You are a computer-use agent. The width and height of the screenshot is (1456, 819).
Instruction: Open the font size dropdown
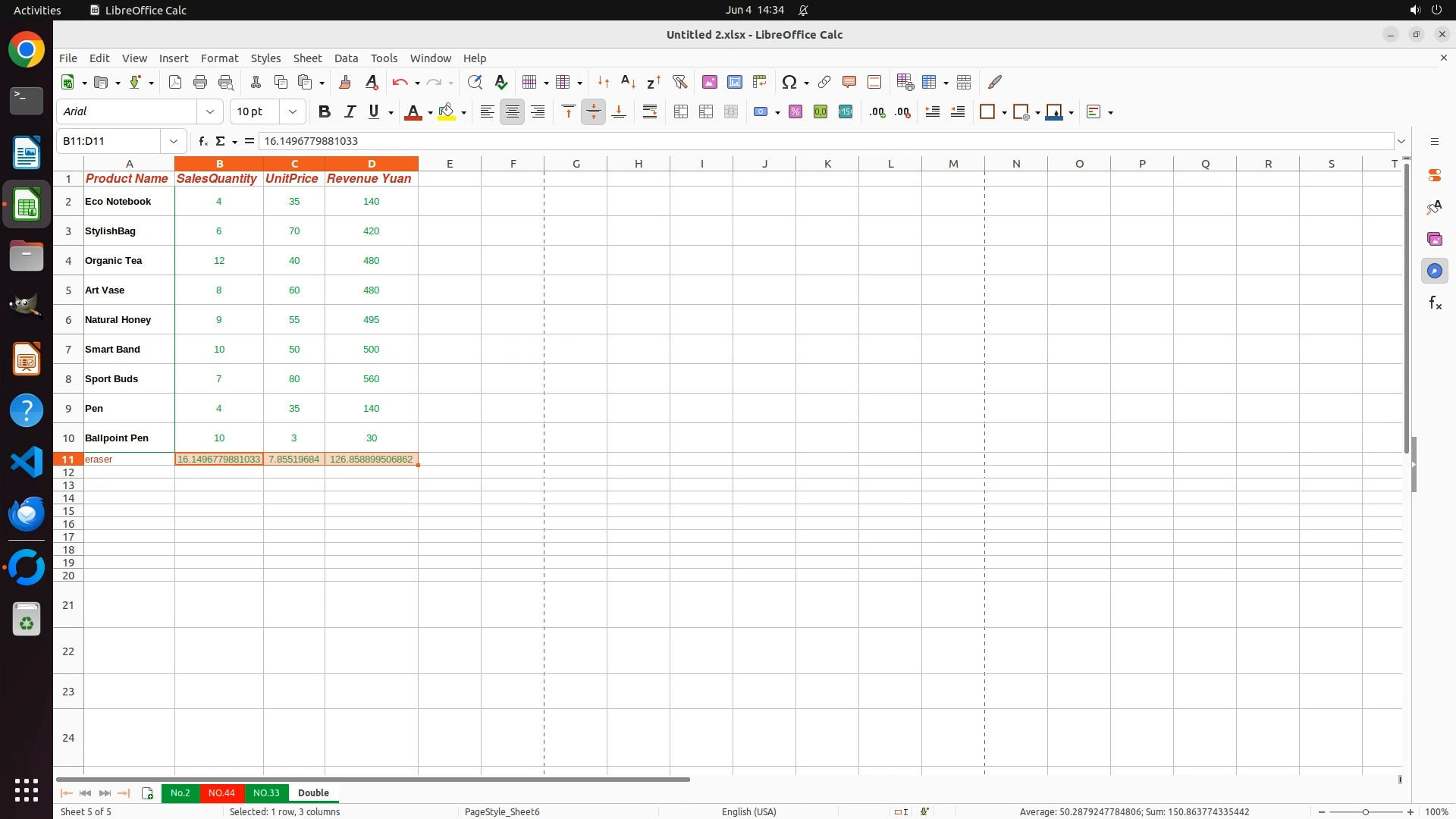coord(293,111)
